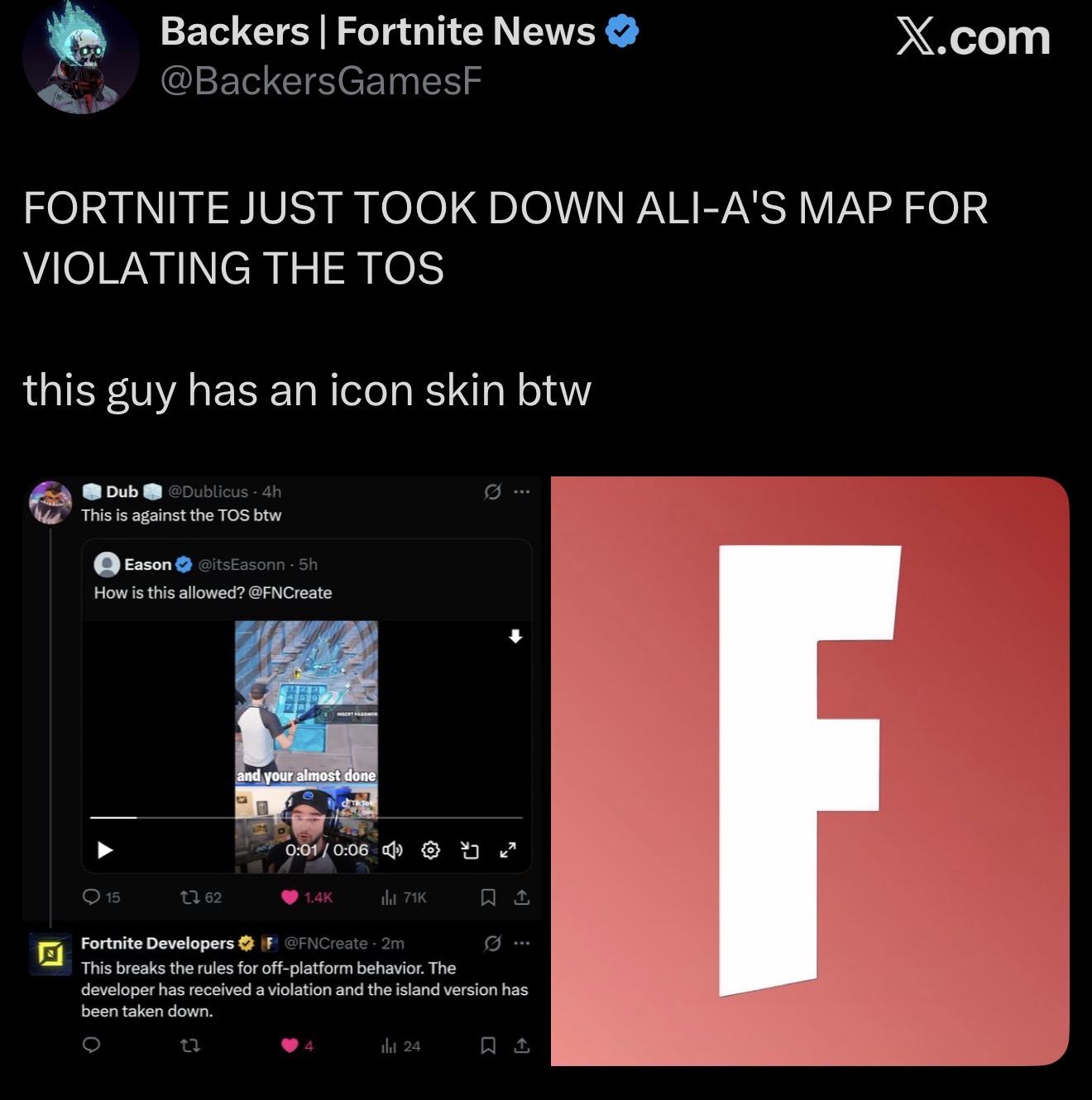
Task: Open more options on Fortnite Developers reply
Action: (521, 943)
